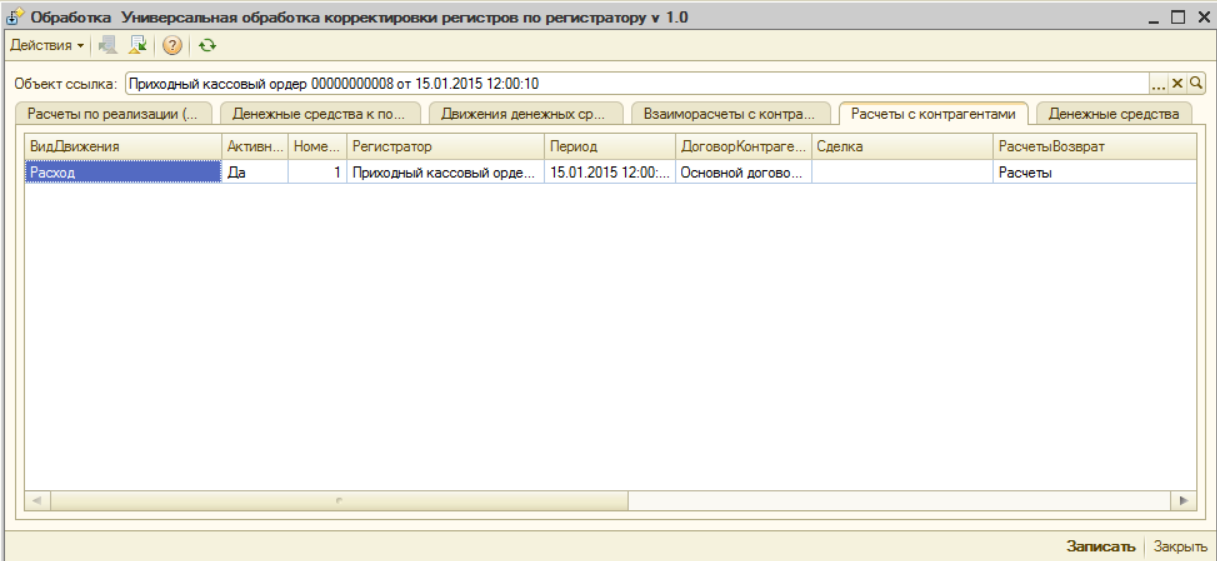This screenshot has height=561, width=1217.
Task: Maximize the processing window
Action: pyautogui.click(x=1177, y=18)
